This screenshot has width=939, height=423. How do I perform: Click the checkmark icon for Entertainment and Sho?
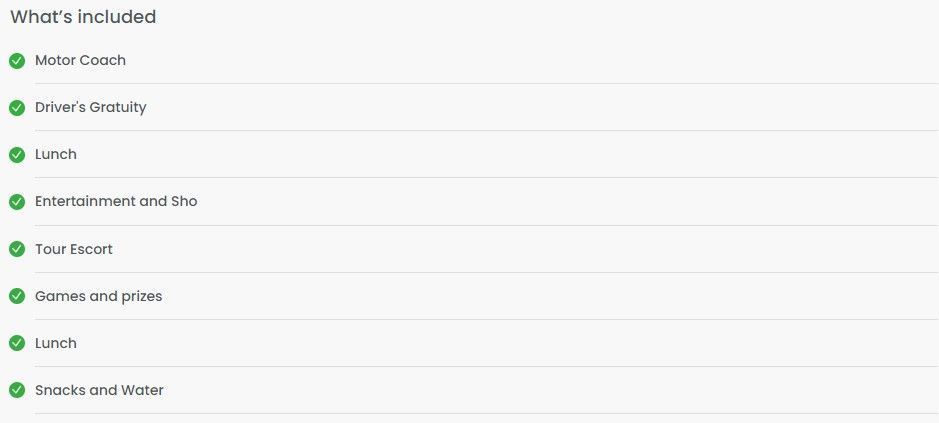pos(17,202)
